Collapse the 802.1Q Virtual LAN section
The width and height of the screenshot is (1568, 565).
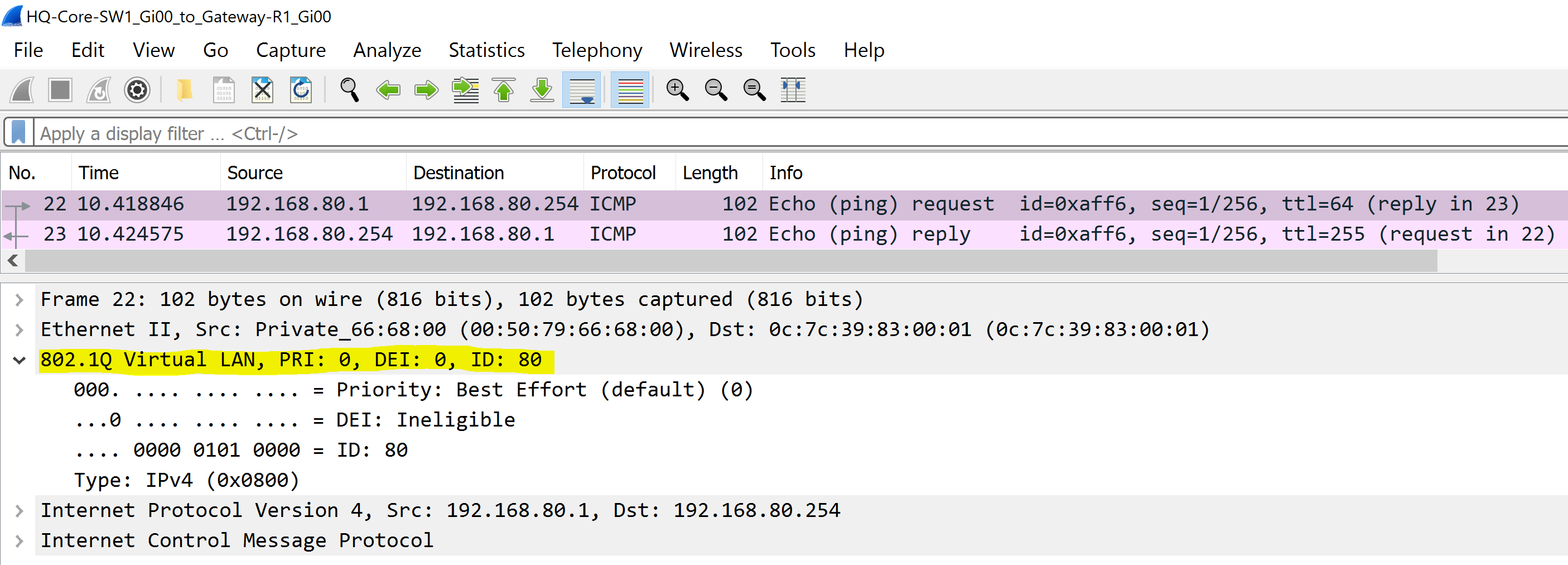click(x=19, y=360)
